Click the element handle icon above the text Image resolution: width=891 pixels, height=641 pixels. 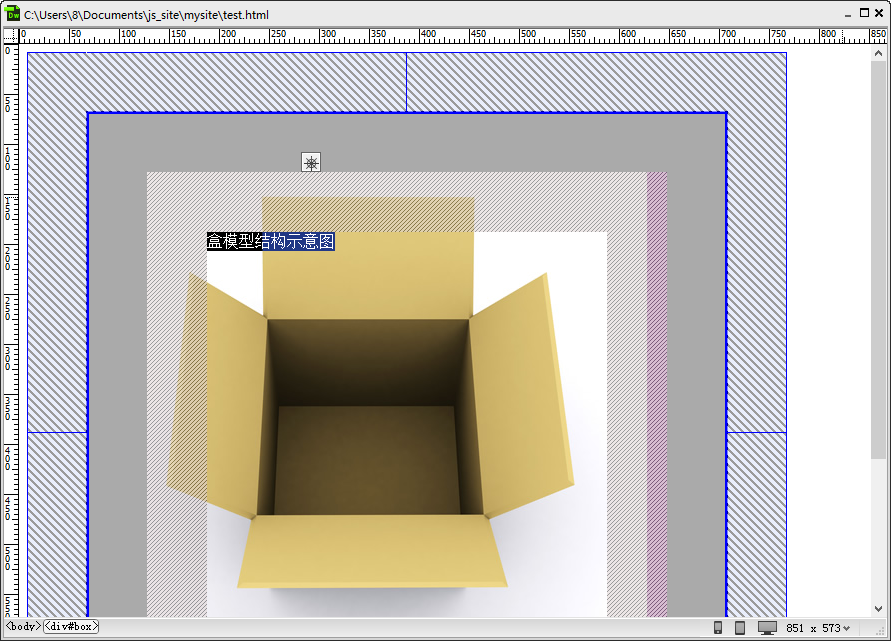312,162
